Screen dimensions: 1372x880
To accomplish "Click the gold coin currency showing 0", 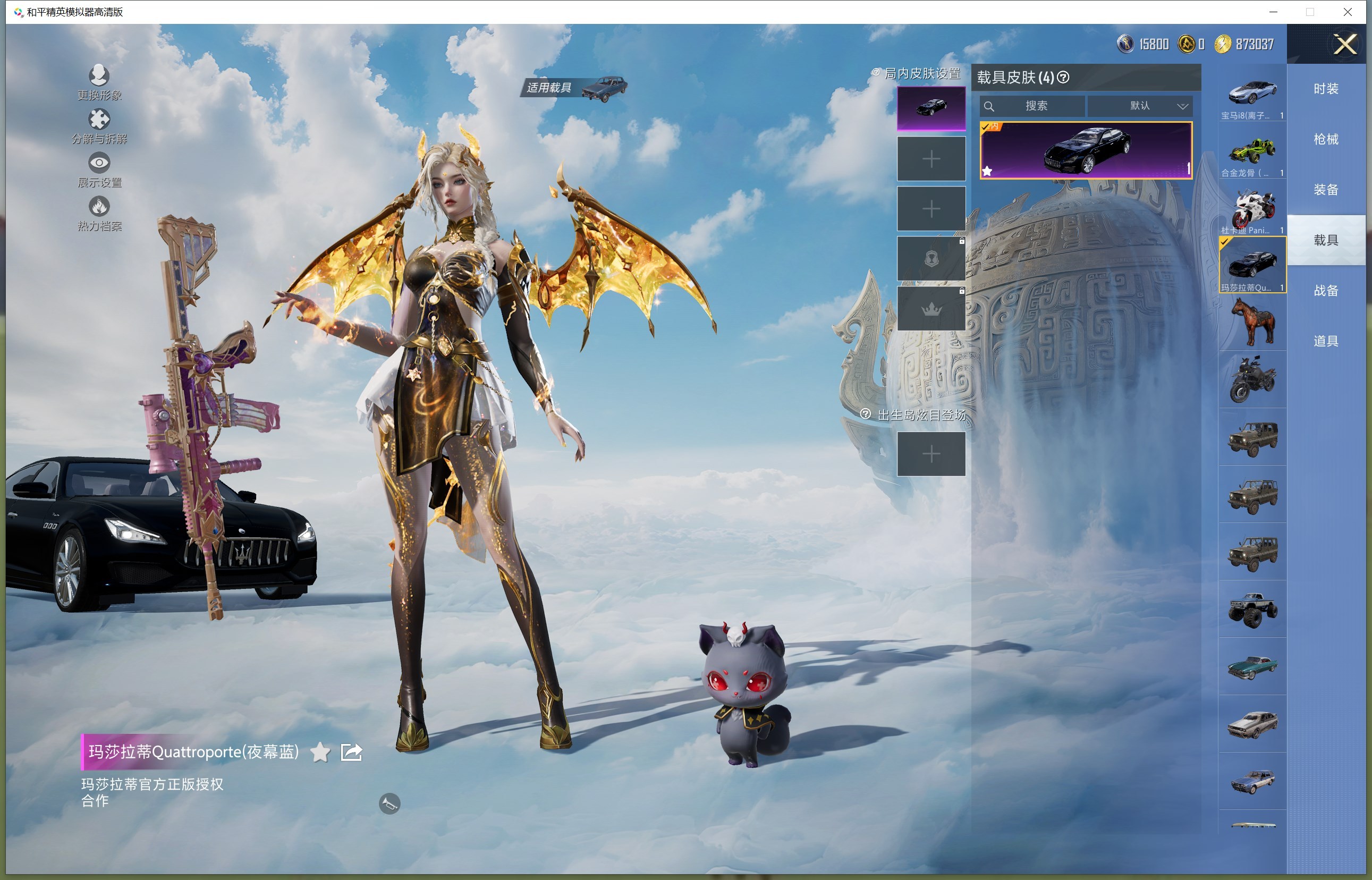I will point(1192,44).
